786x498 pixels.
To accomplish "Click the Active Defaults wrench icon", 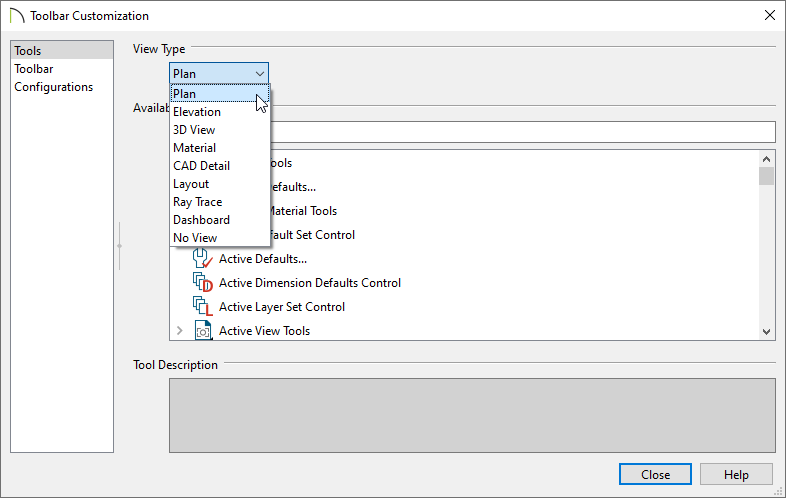I will 203,259.
